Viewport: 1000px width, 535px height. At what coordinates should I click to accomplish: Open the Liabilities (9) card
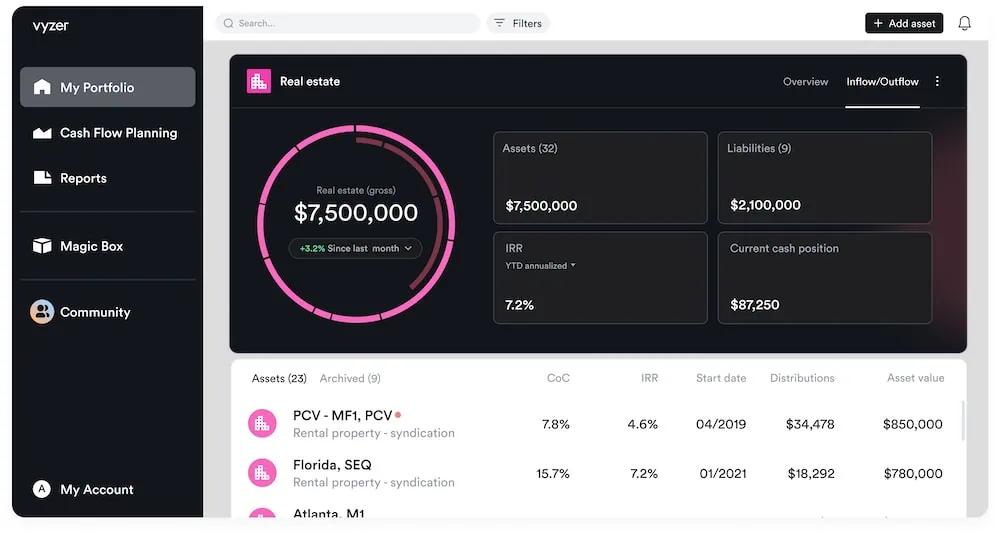[x=824, y=178]
